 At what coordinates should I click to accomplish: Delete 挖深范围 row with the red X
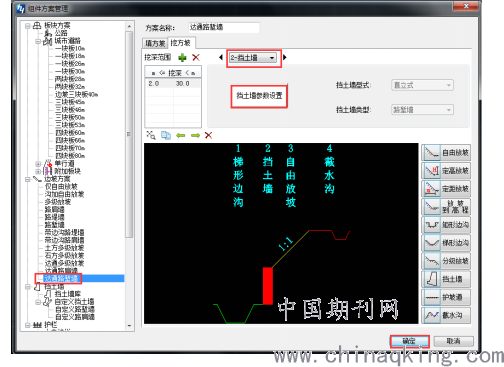(196, 58)
